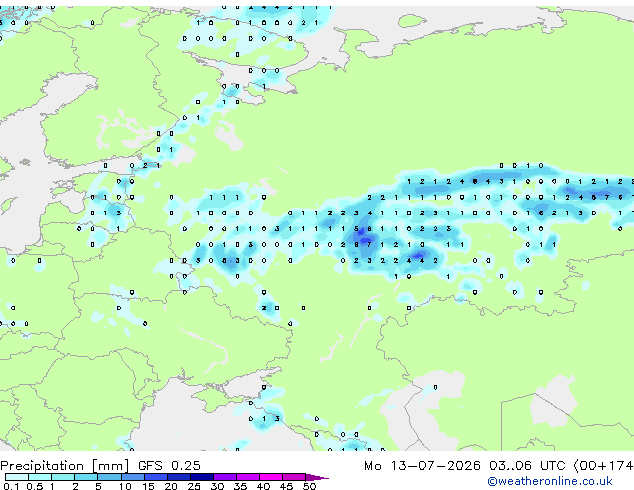The height and width of the screenshot is (490, 634).
Task: Select the 25–30 mm dark navy legend segment
Action: (202, 477)
